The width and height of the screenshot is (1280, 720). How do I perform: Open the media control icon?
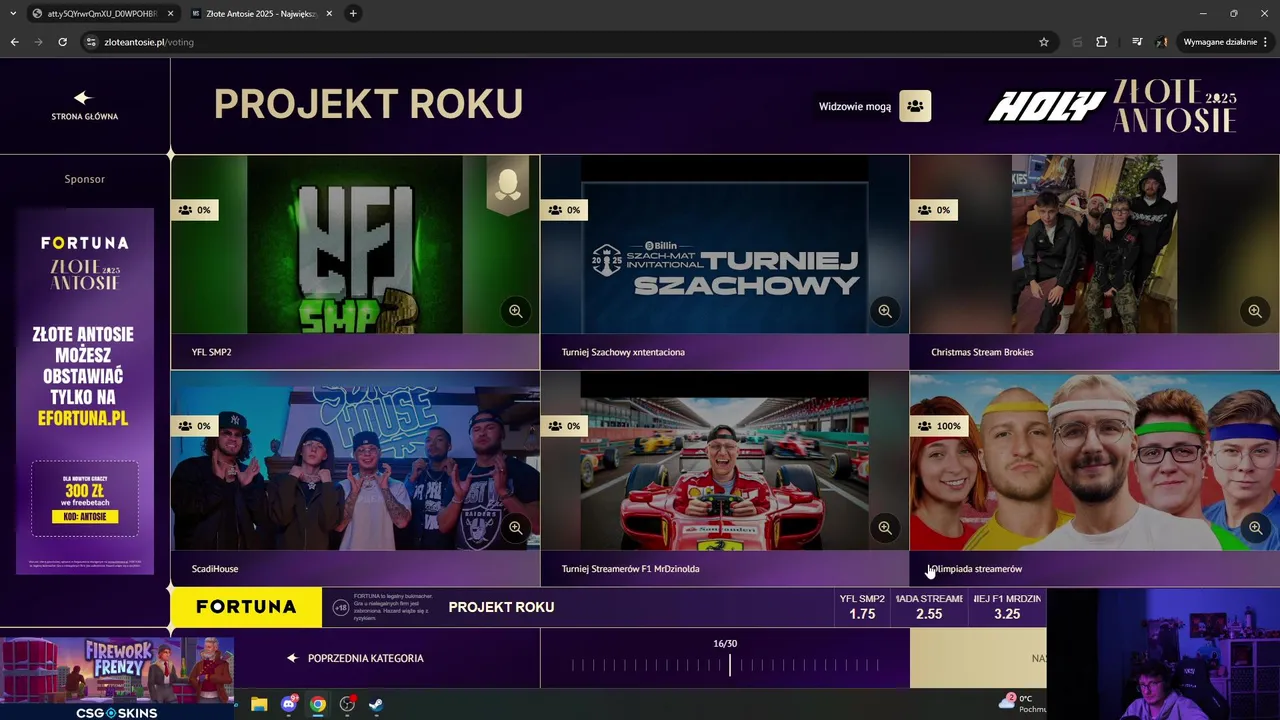[1137, 42]
